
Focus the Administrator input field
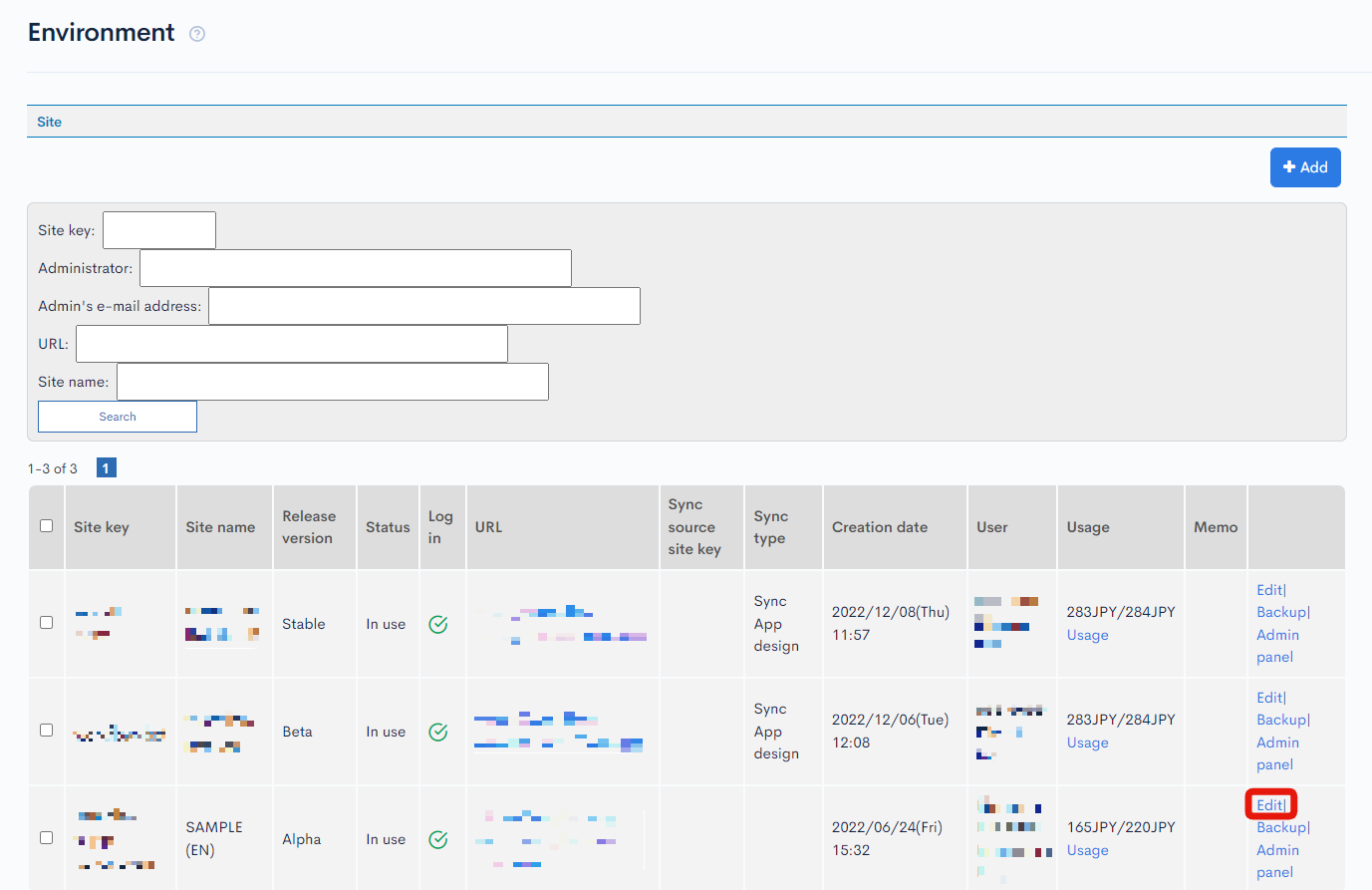point(356,268)
